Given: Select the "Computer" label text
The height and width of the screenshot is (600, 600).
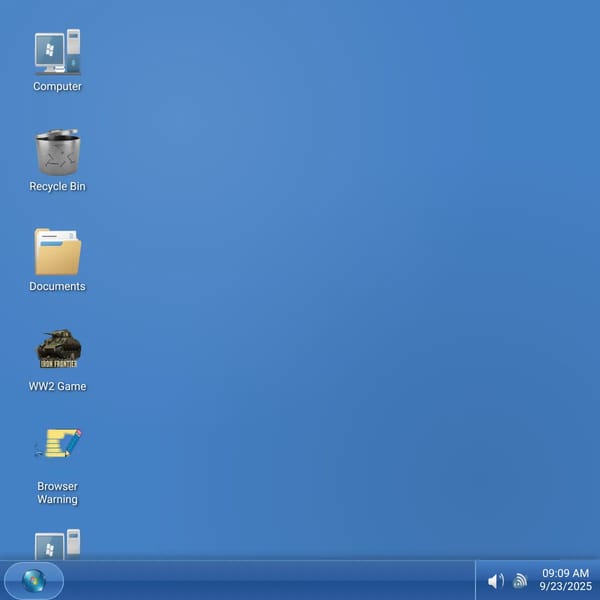Looking at the screenshot, I should click(57, 86).
